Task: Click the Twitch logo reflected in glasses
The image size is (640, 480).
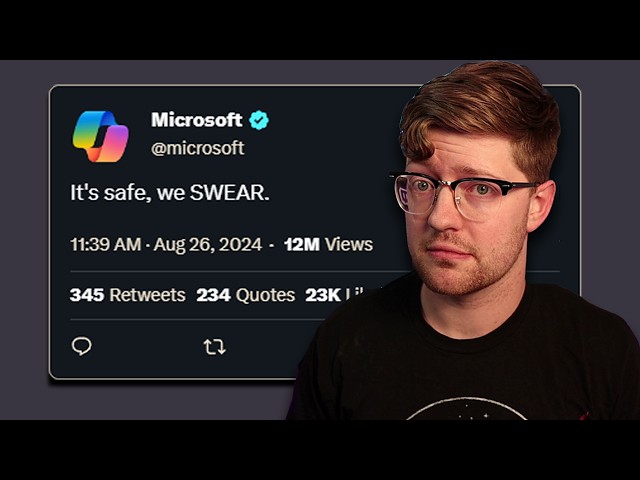Action: click(x=404, y=196)
